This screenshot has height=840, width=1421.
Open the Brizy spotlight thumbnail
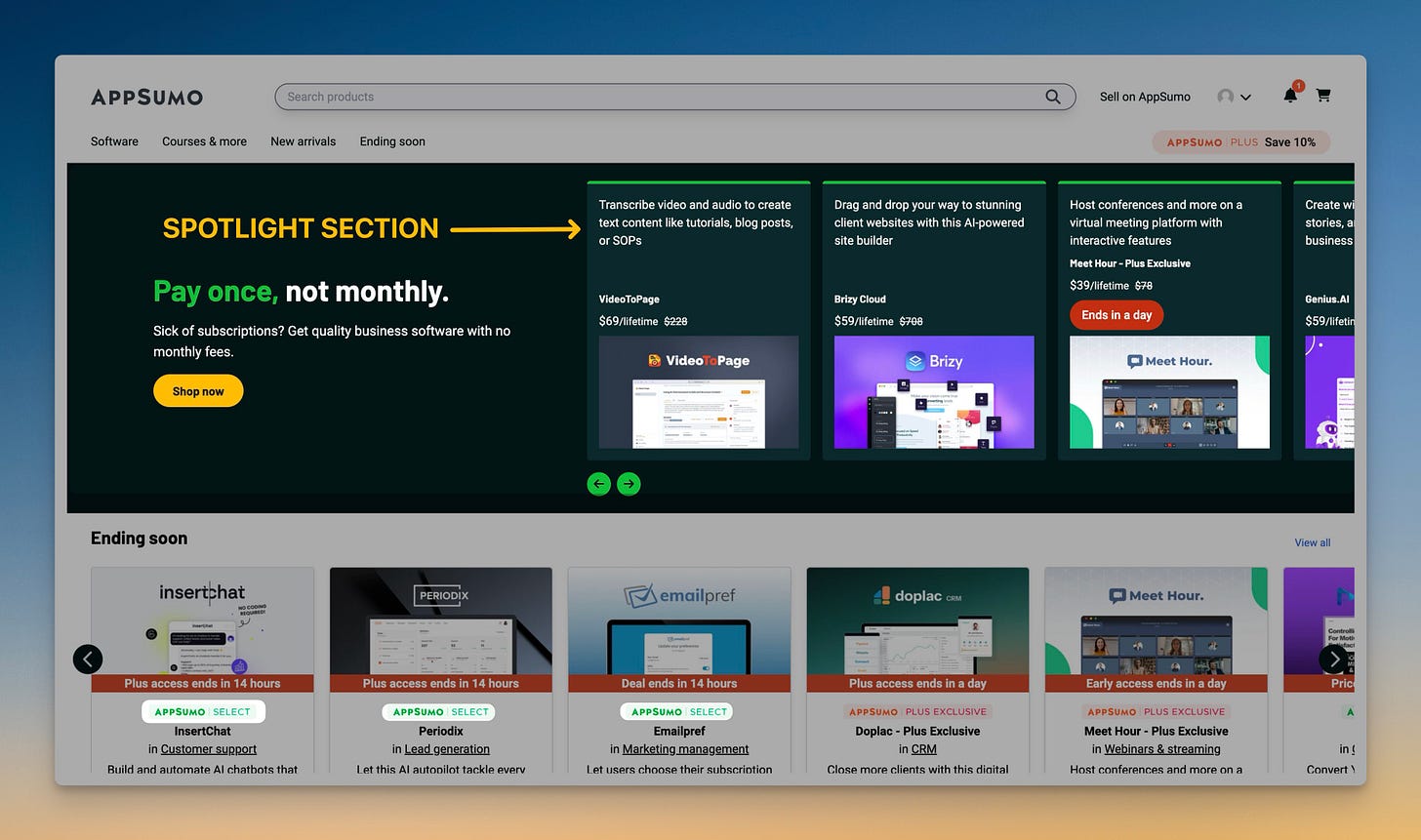(x=934, y=392)
